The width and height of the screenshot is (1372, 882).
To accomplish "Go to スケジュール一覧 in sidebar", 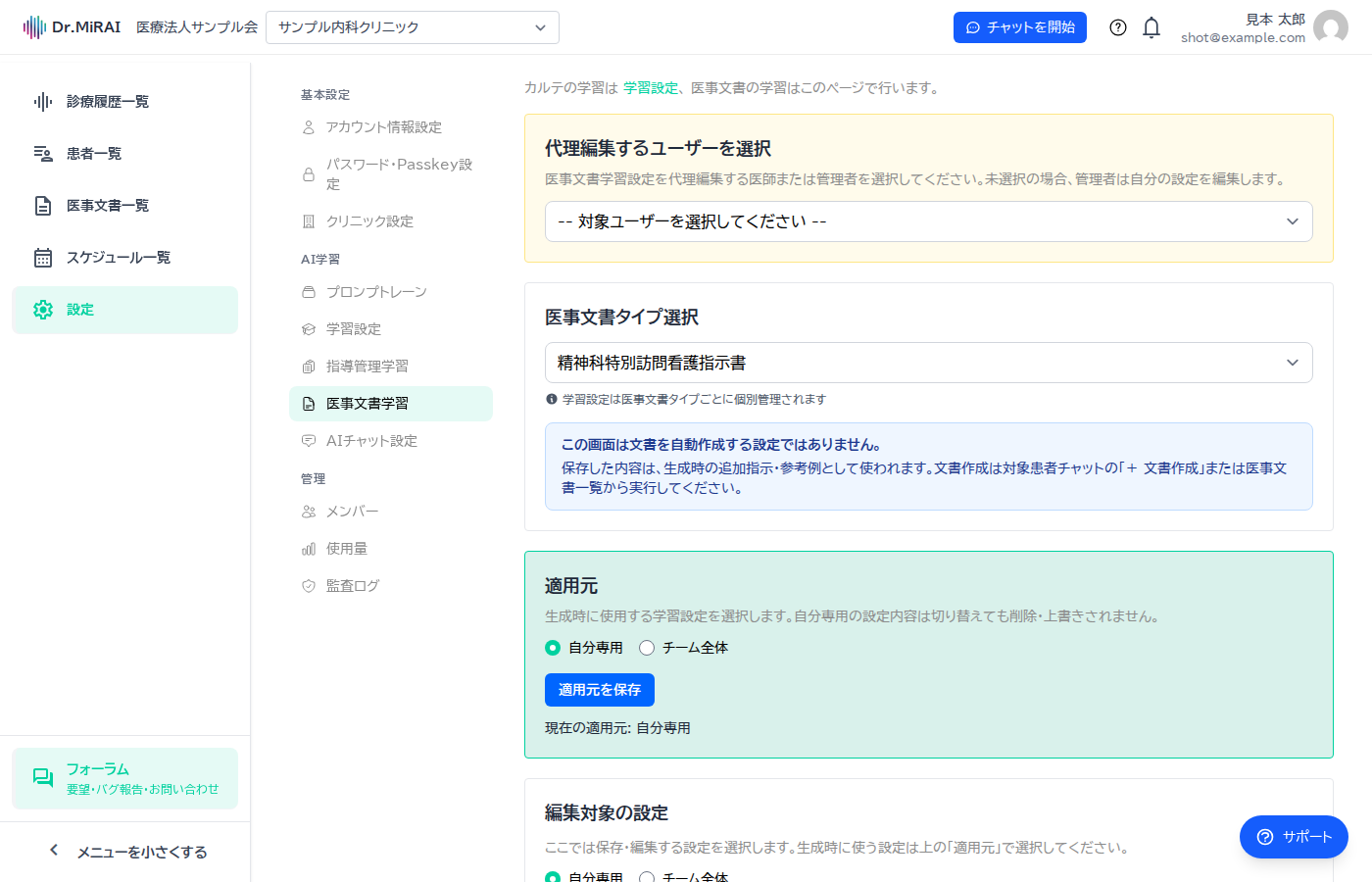I will pyautogui.click(x=124, y=258).
